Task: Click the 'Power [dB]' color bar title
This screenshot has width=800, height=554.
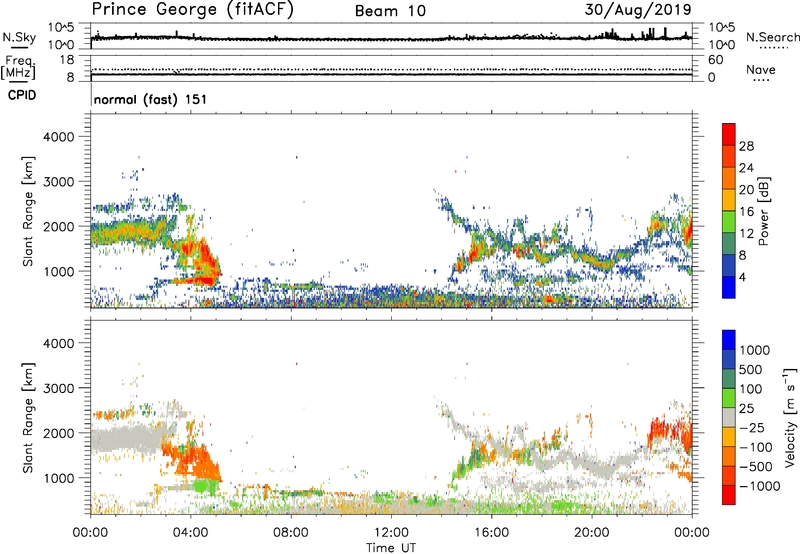Action: pyautogui.click(x=763, y=211)
